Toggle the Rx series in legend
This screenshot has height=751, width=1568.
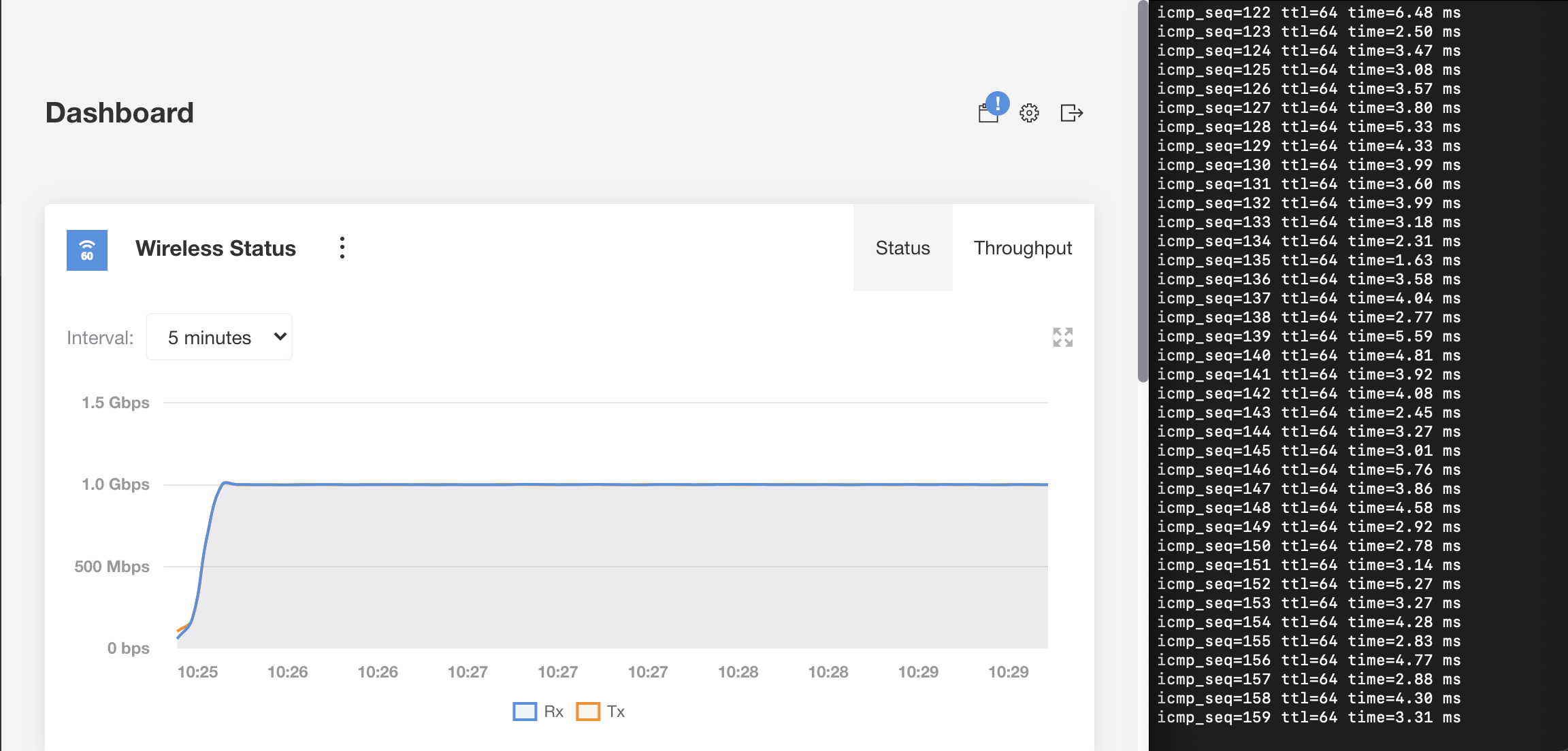(553, 712)
